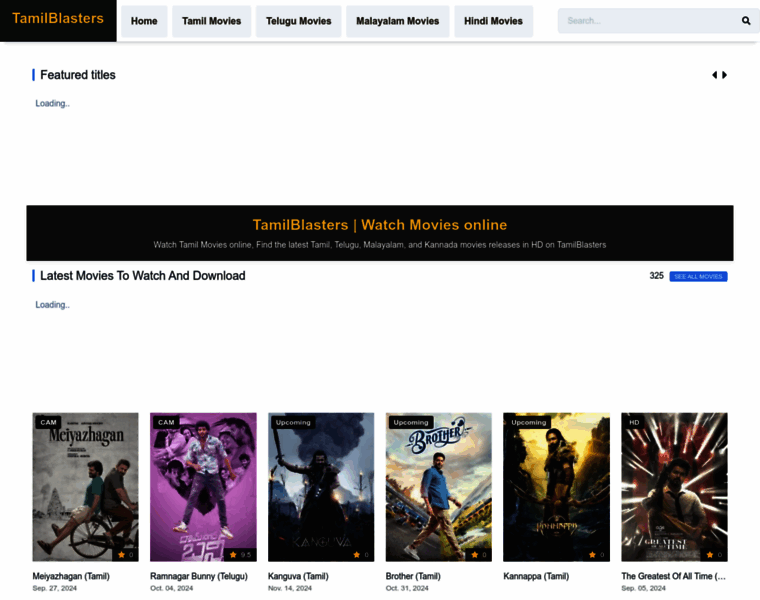Open the Kanguva movie poster

pos(321,487)
